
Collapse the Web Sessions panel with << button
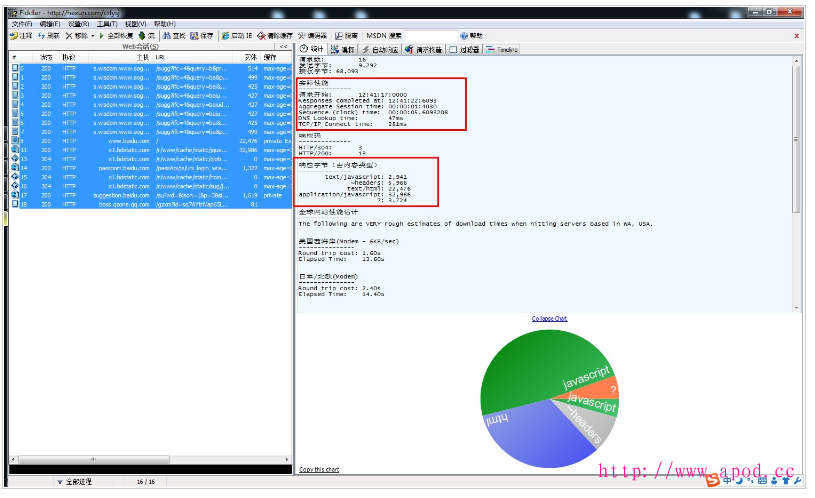(283, 46)
